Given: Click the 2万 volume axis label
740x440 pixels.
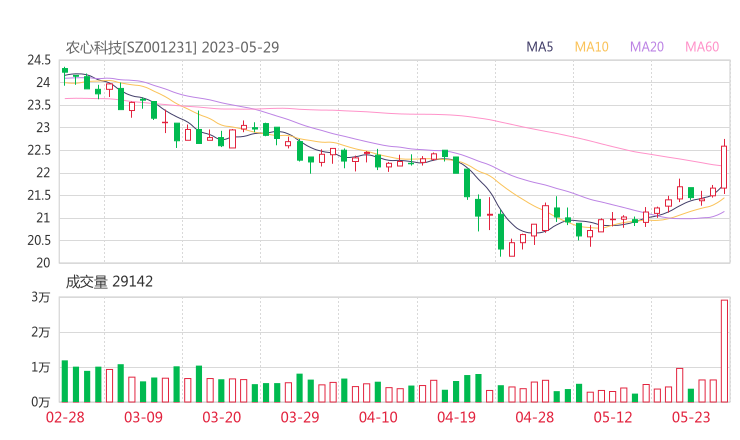Looking at the screenshot, I should (x=41, y=332).
